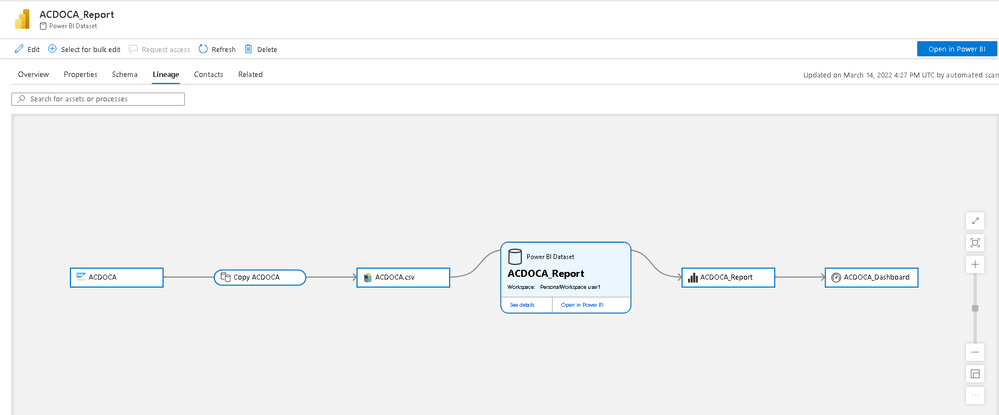Open the Contacts tab
999x415 pixels.
click(208, 75)
